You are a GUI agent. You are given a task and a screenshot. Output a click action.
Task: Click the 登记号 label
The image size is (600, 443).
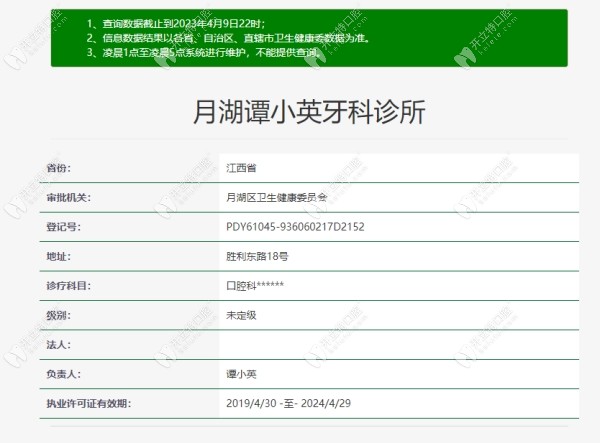click(x=64, y=227)
